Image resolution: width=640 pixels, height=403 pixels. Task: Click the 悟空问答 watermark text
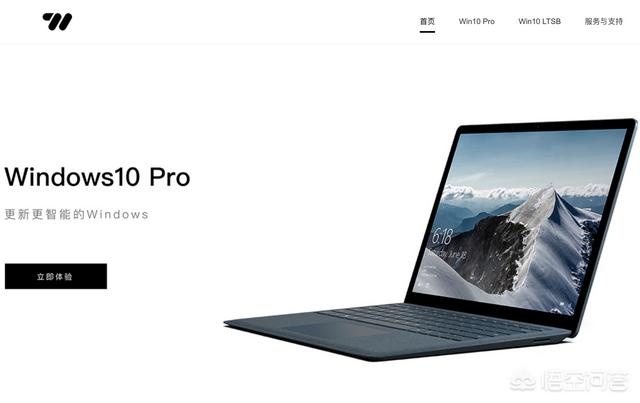click(584, 381)
